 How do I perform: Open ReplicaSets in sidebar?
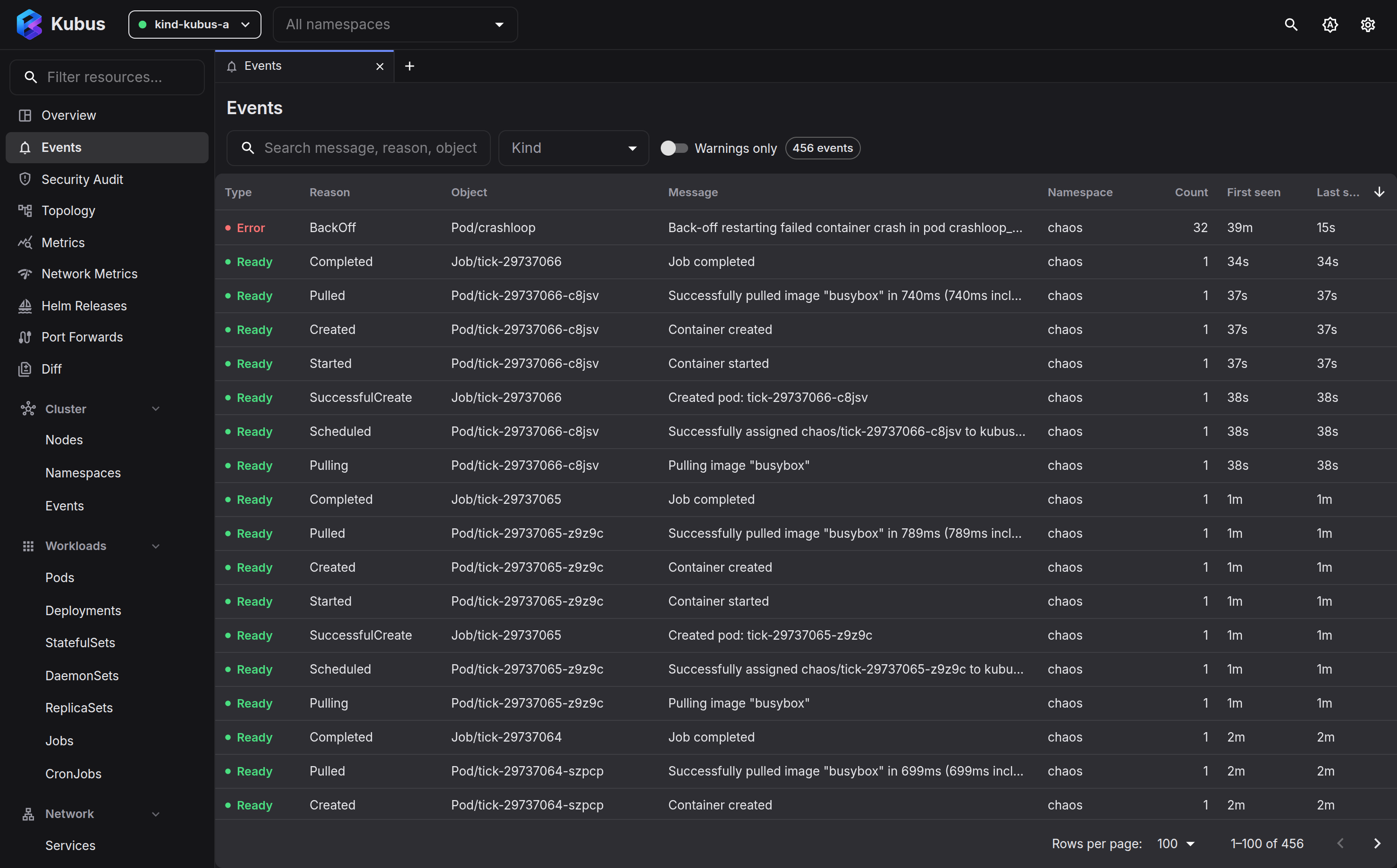(79, 708)
